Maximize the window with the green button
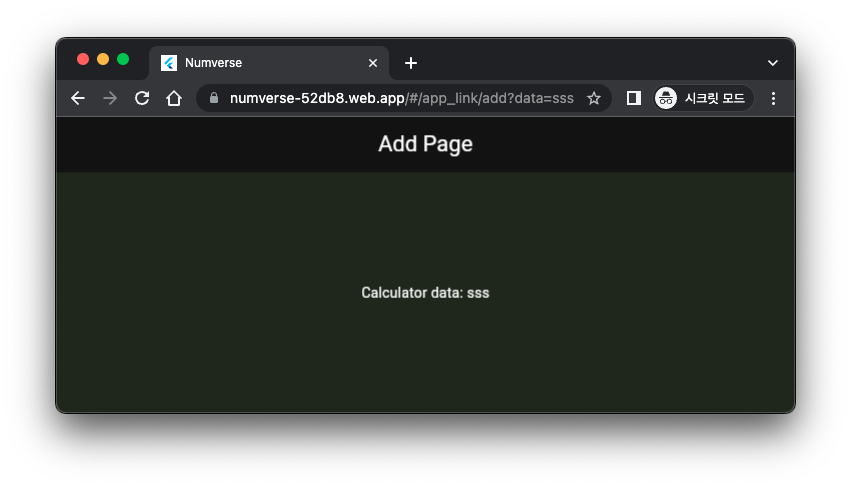Screen dimensions: 851x487 tap(123, 59)
